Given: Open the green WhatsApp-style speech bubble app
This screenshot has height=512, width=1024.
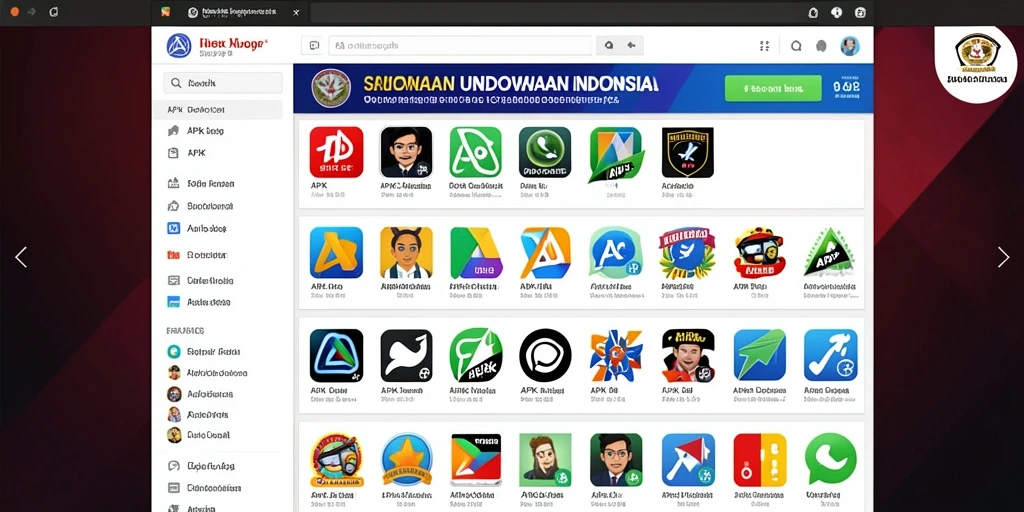Looking at the screenshot, I should (830, 458).
